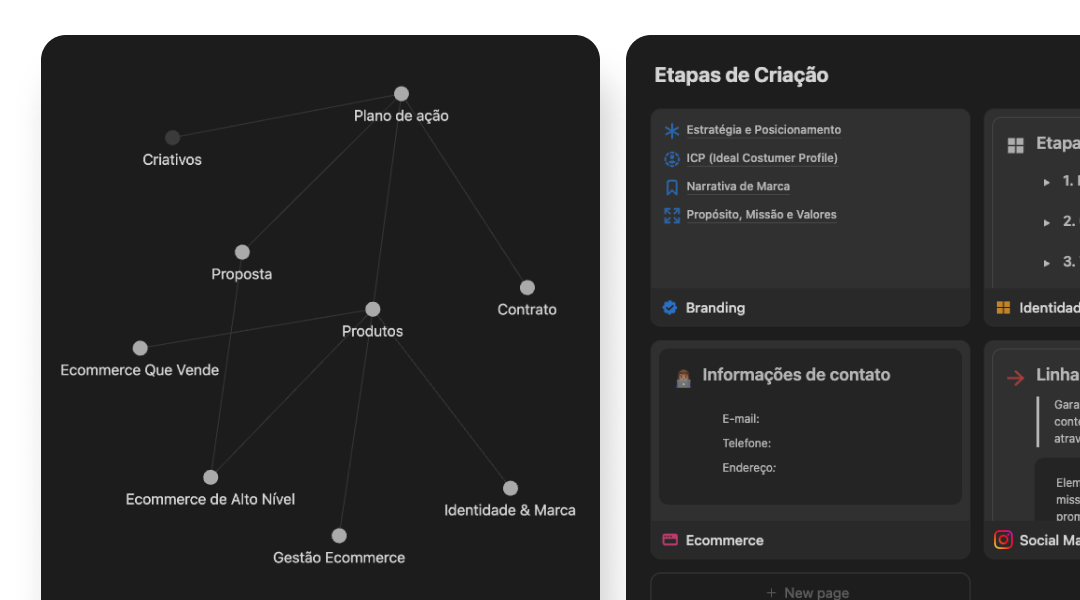The width and height of the screenshot is (1080, 600).
Task: Click the expand-arrows icon beside Propósito, Missão e Valores
Action: click(x=672, y=215)
